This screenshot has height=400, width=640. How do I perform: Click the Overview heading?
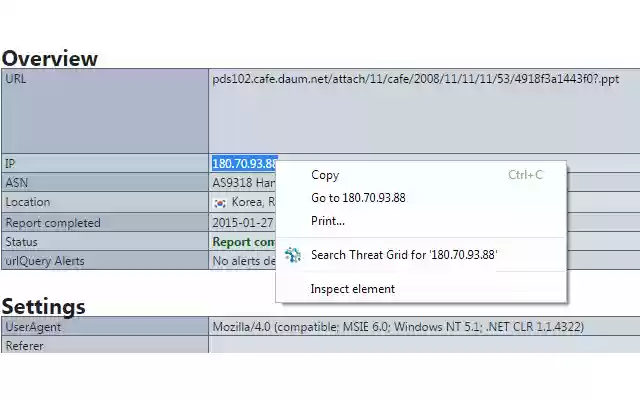pos(50,58)
